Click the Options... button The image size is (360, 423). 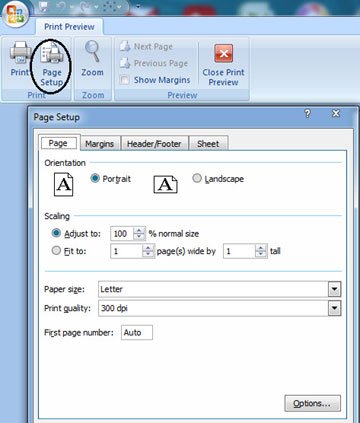pyautogui.click(x=312, y=403)
